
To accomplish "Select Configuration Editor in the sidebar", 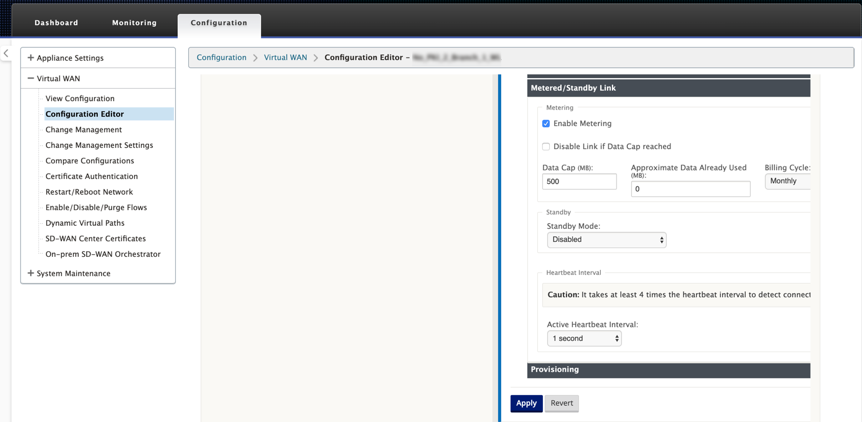I will [x=109, y=114].
